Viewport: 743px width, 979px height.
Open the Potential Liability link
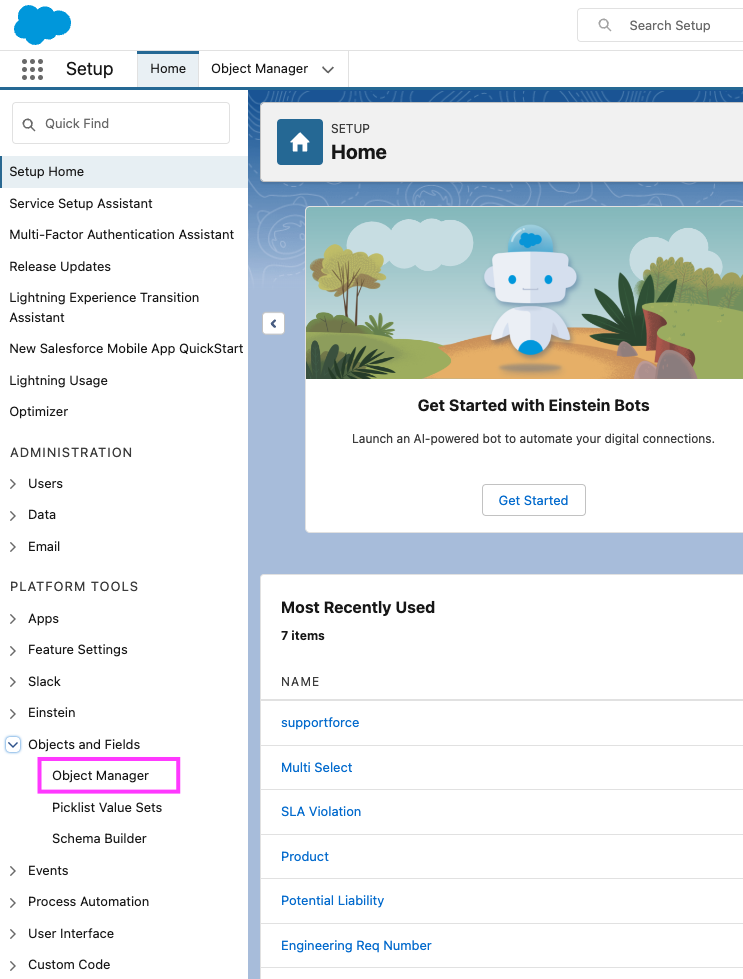tap(332, 900)
